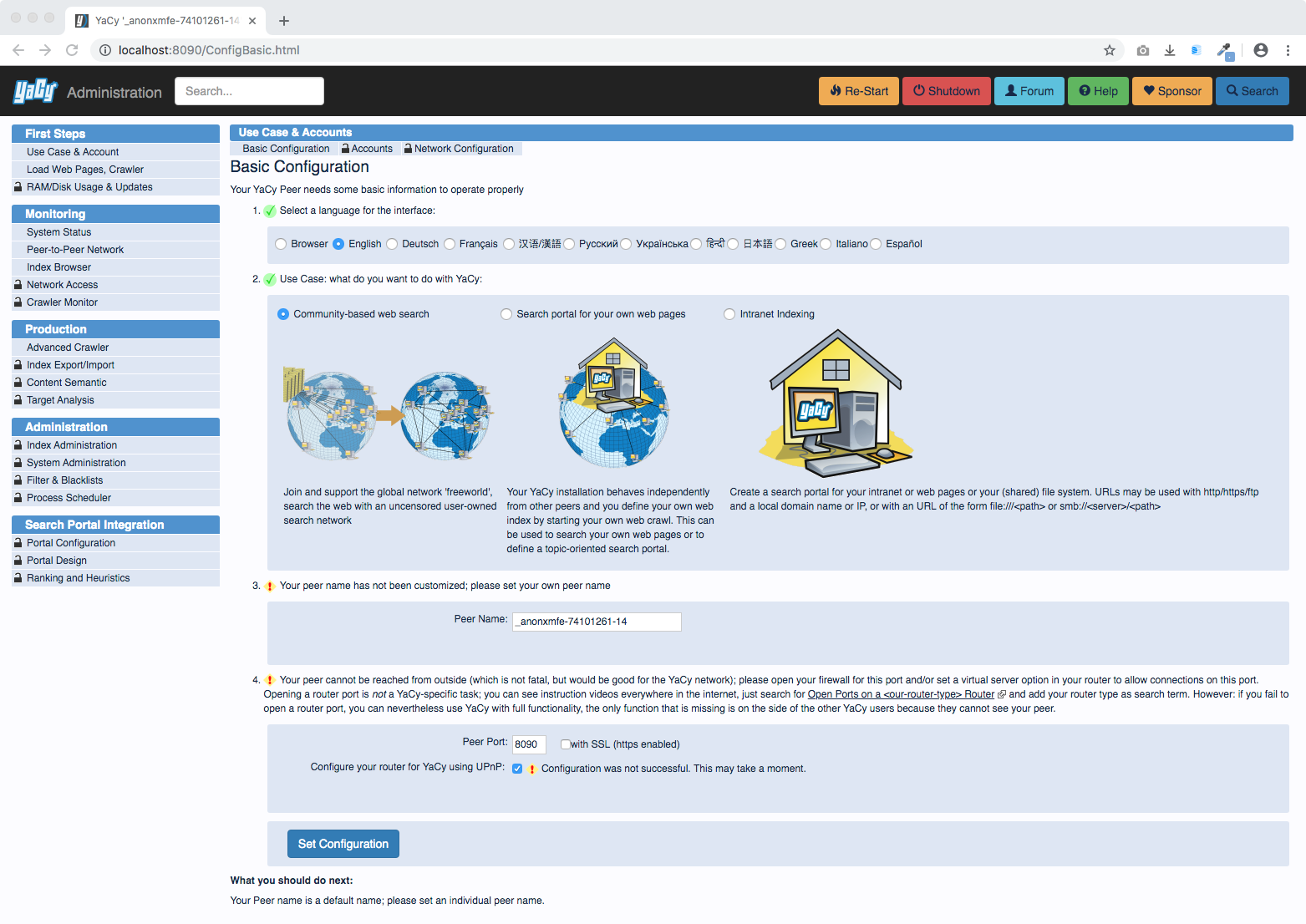Click the bookmark star icon in address bar
The image size is (1306, 924).
1110,50
